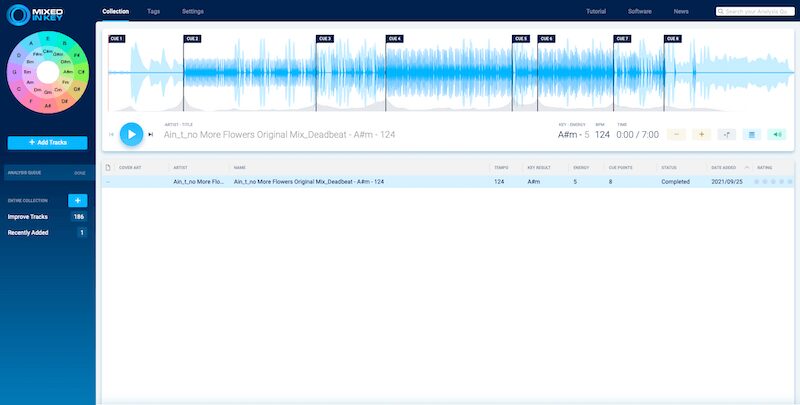
Task: Sort by Cue Points column header
Action: click(620, 168)
